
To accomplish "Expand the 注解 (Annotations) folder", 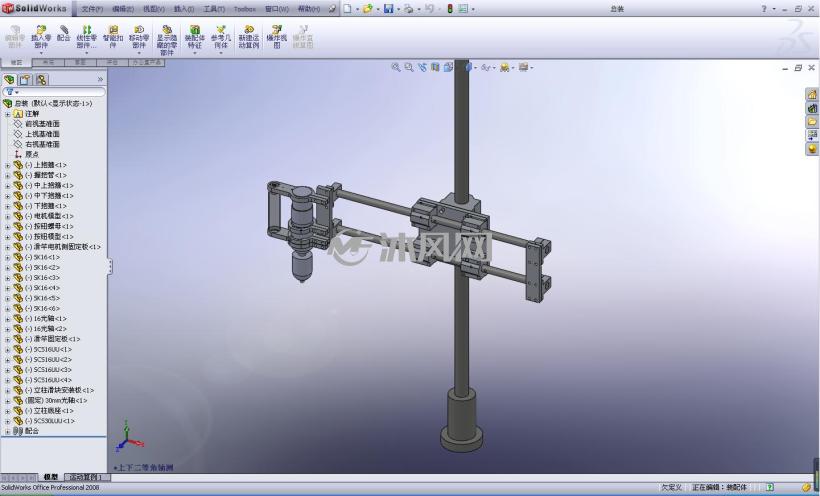I will tap(7, 114).
